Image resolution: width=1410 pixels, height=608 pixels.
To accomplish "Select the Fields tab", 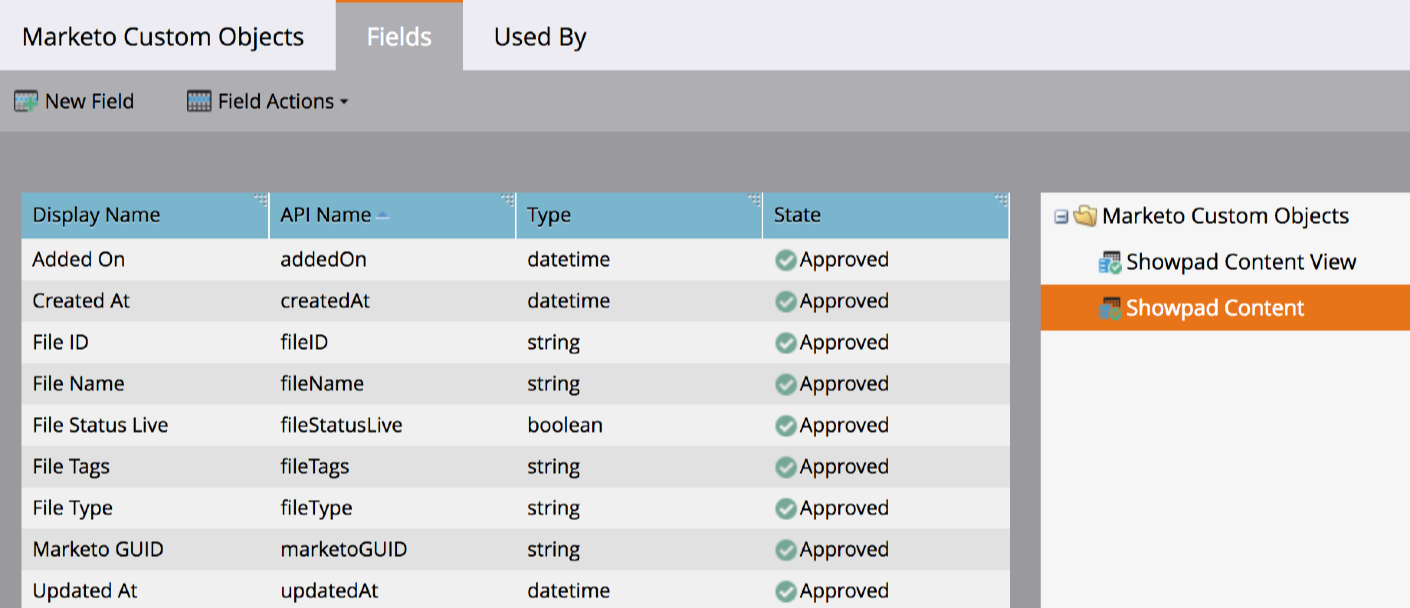I will (399, 36).
